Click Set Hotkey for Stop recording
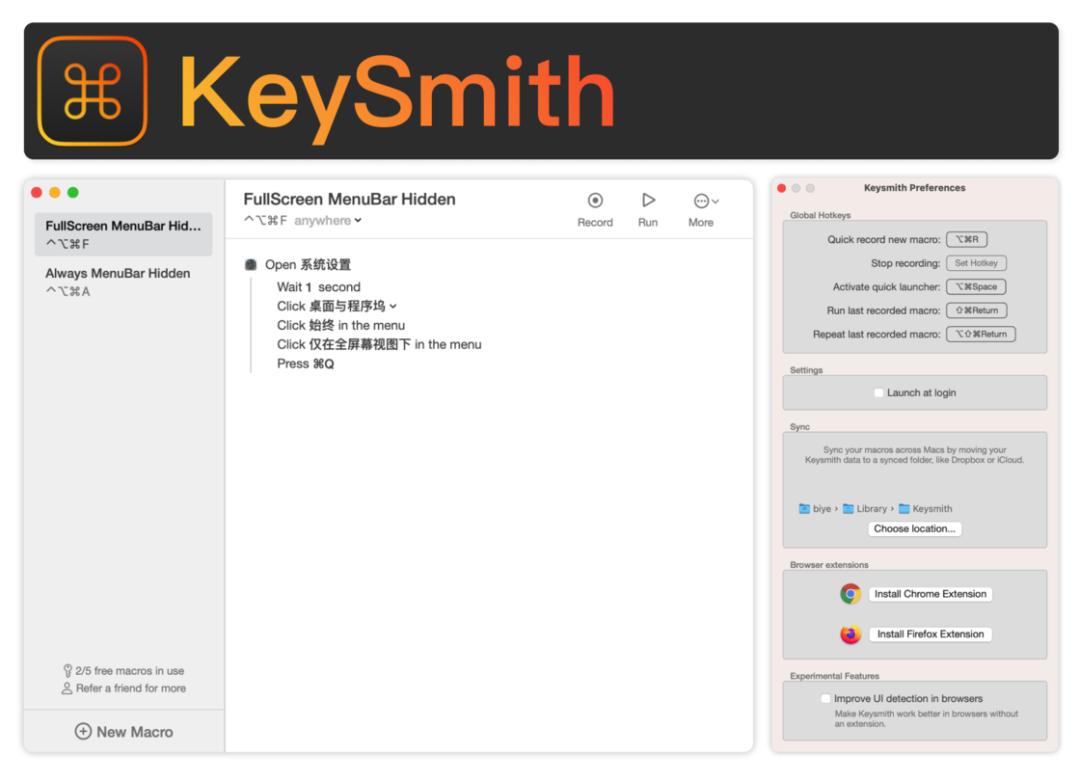This screenshot has width=1080, height=782. tap(976, 263)
